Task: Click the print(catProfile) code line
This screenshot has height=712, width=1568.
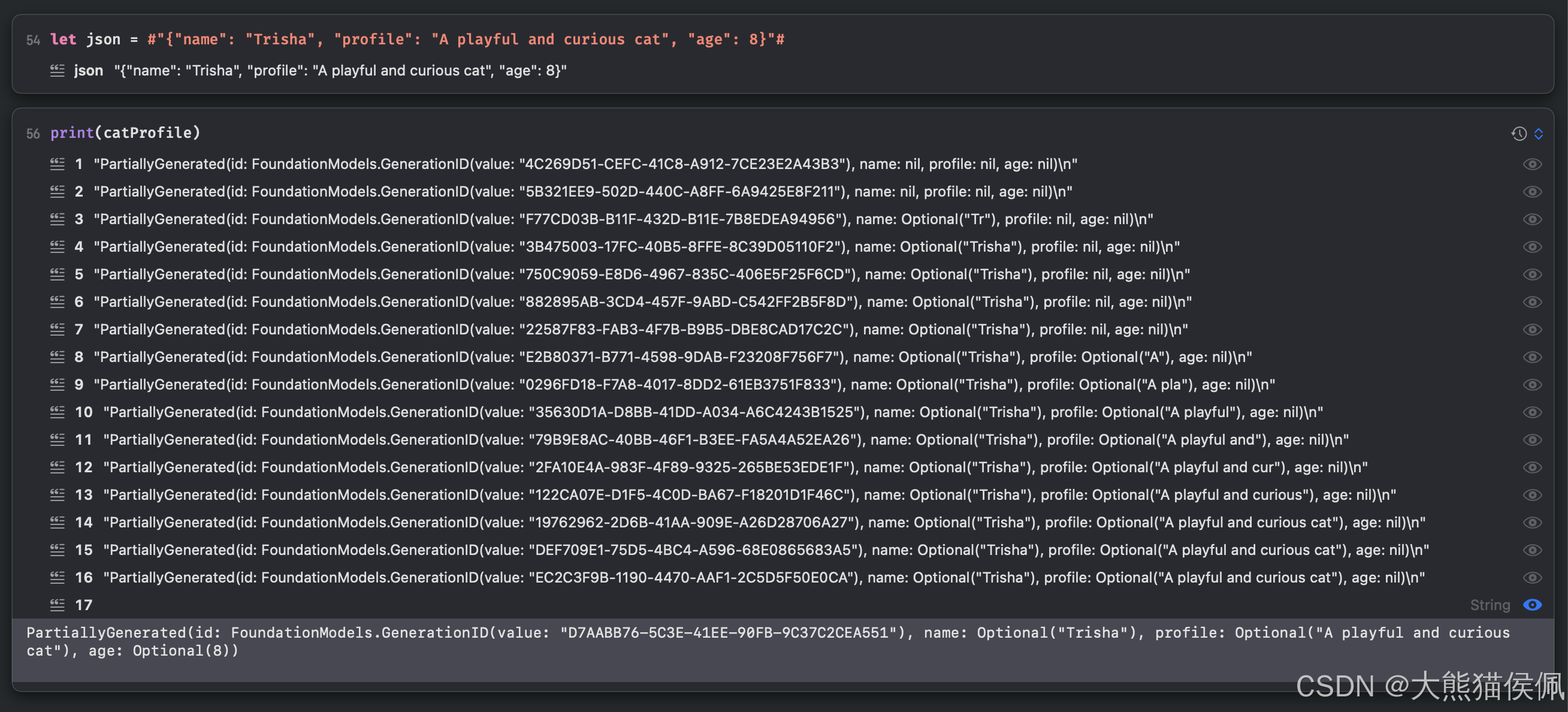Action: pos(125,133)
